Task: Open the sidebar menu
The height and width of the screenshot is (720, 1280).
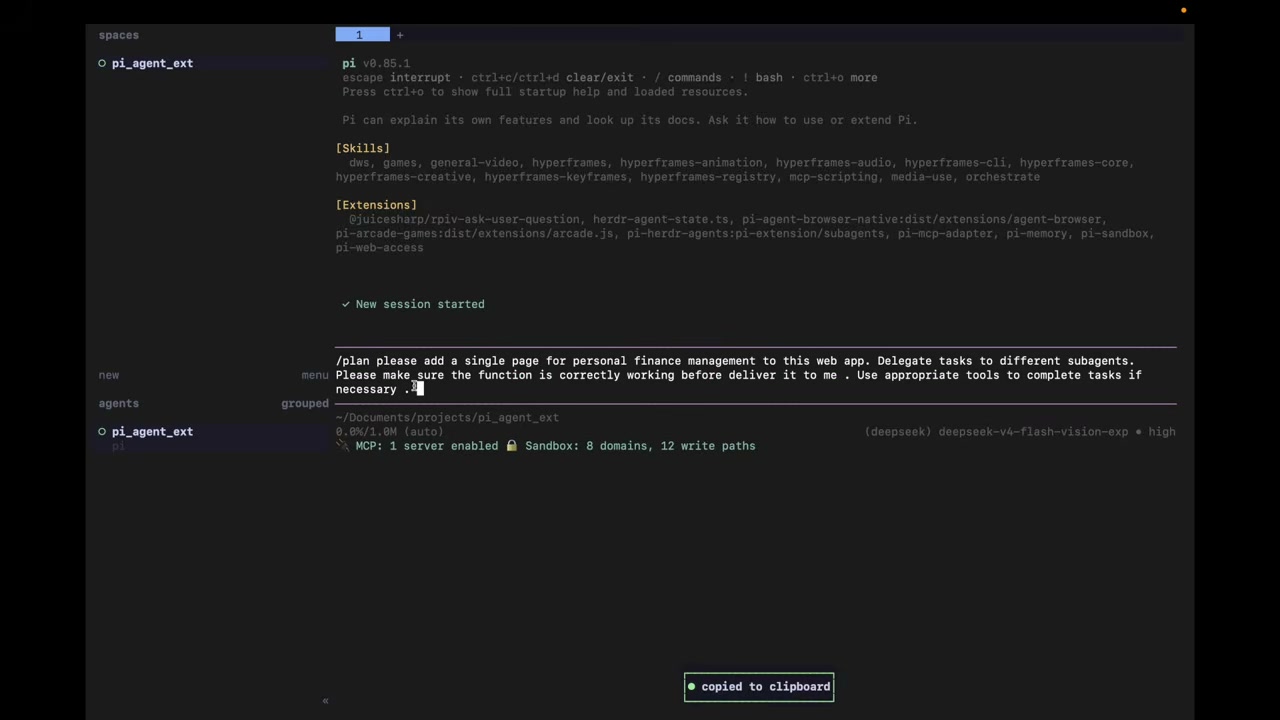Action: (315, 375)
